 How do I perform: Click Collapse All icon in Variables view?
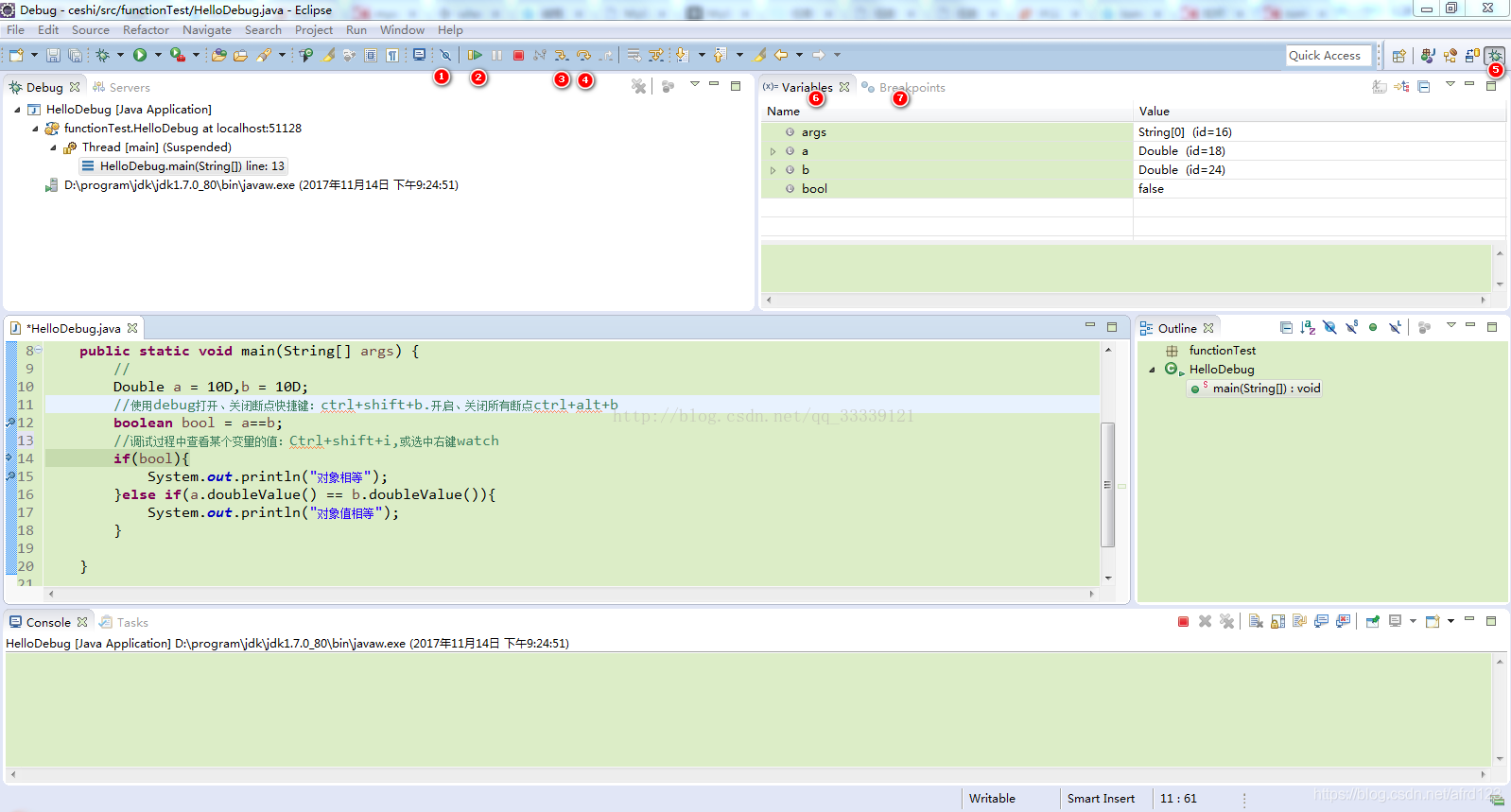point(1424,86)
